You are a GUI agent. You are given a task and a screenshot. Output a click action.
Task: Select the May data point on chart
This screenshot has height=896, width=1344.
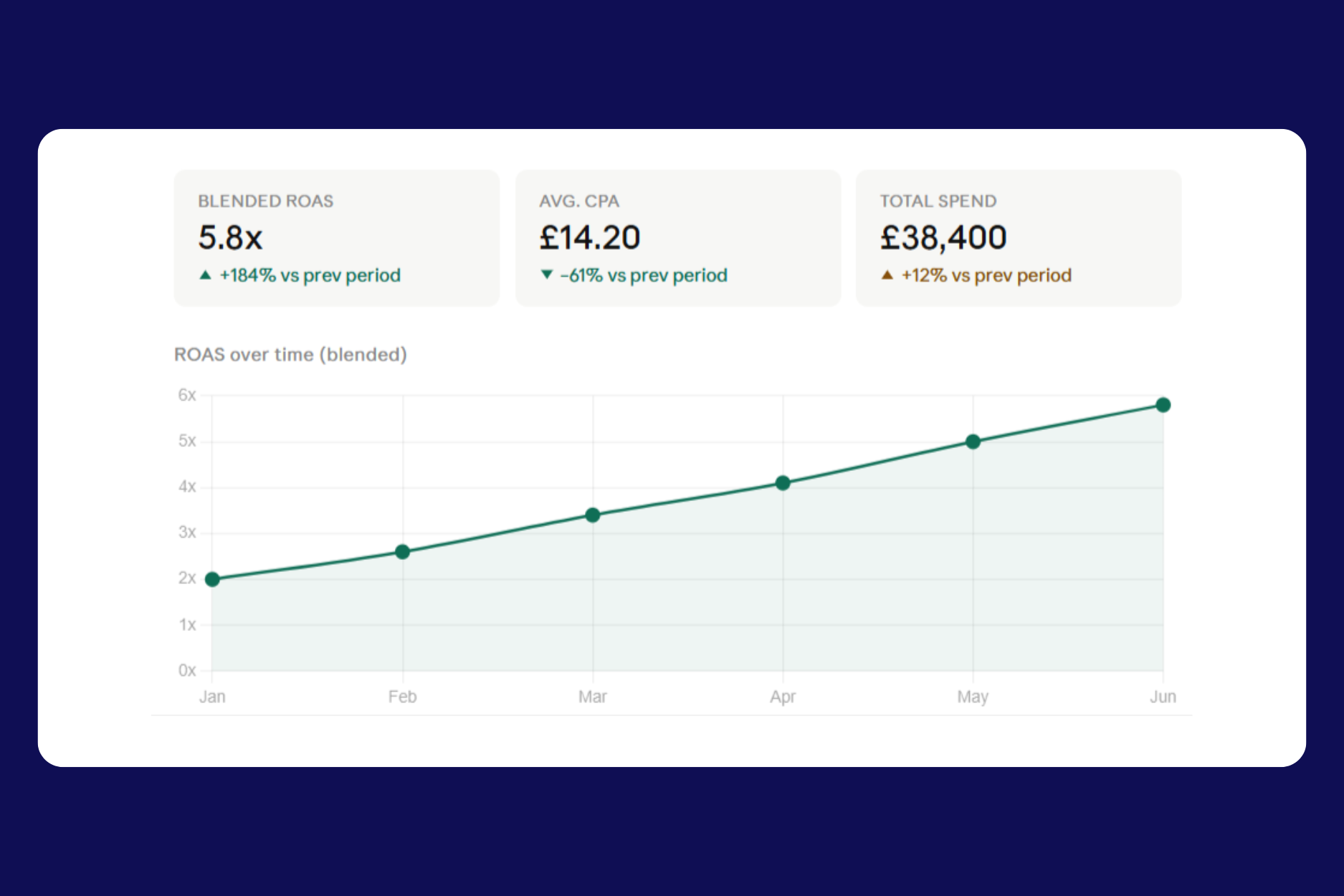pyautogui.click(x=973, y=442)
